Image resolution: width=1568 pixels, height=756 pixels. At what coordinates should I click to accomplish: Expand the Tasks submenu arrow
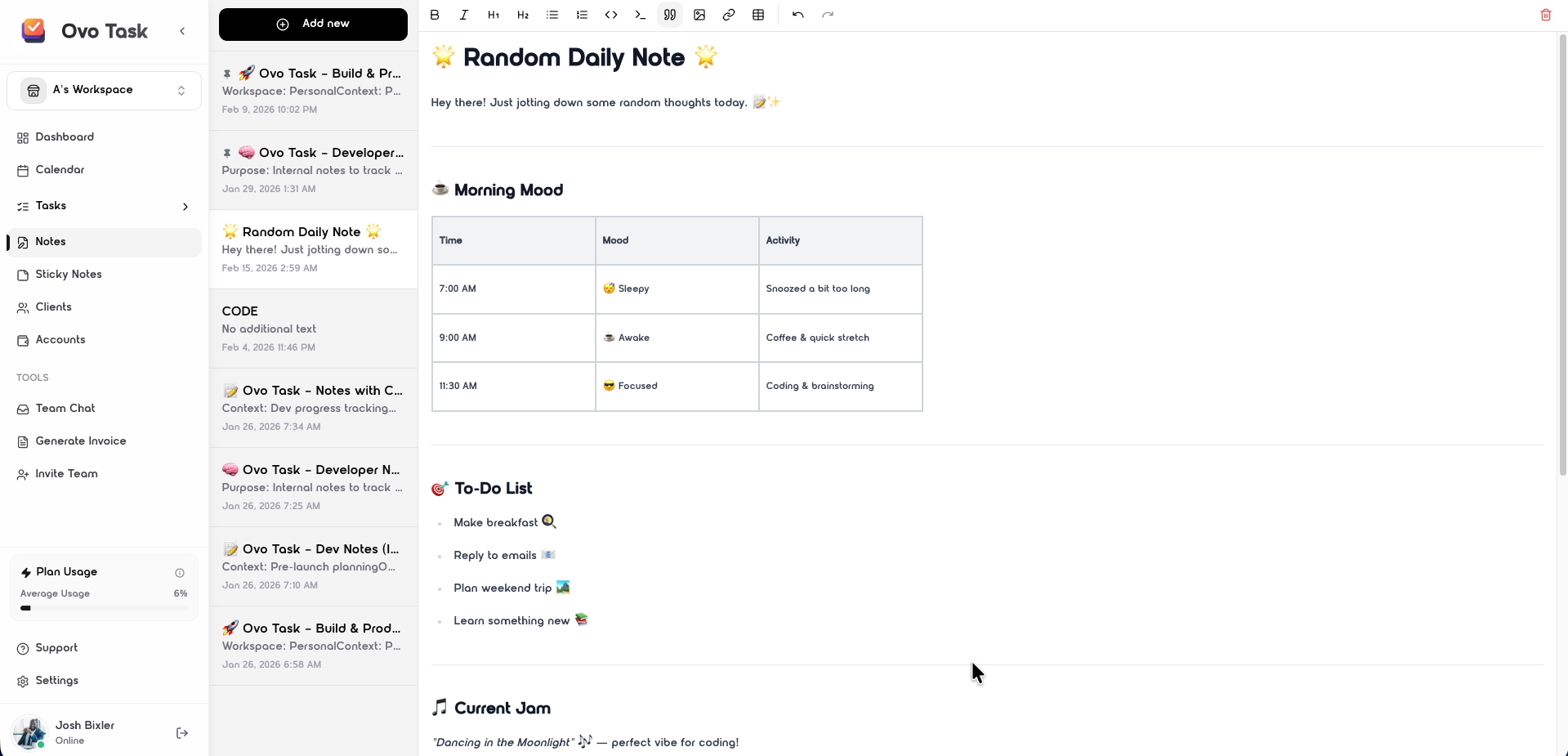click(185, 207)
